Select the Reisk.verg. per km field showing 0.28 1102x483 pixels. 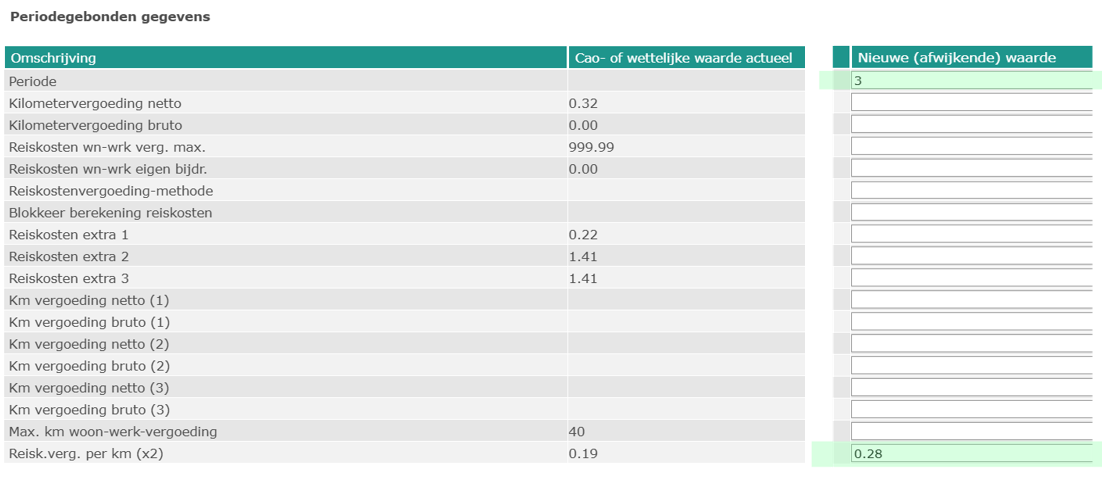point(970,454)
